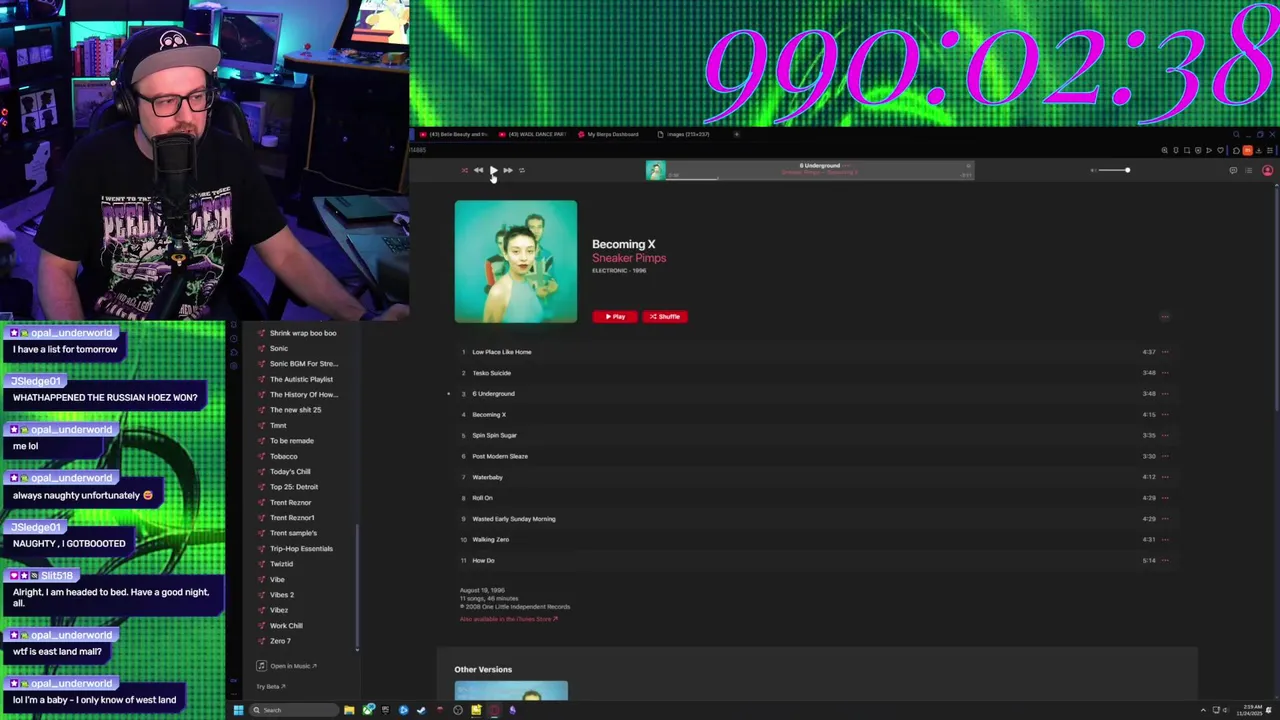The height and width of the screenshot is (720, 1280).
Task: Open more options for Roll On
Action: (x=1164, y=498)
